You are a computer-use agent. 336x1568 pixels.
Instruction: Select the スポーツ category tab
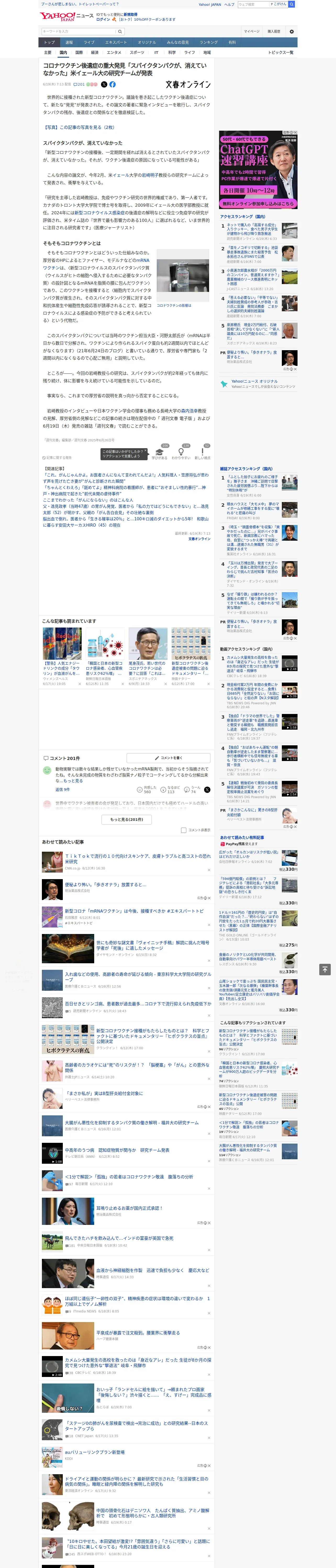click(137, 53)
